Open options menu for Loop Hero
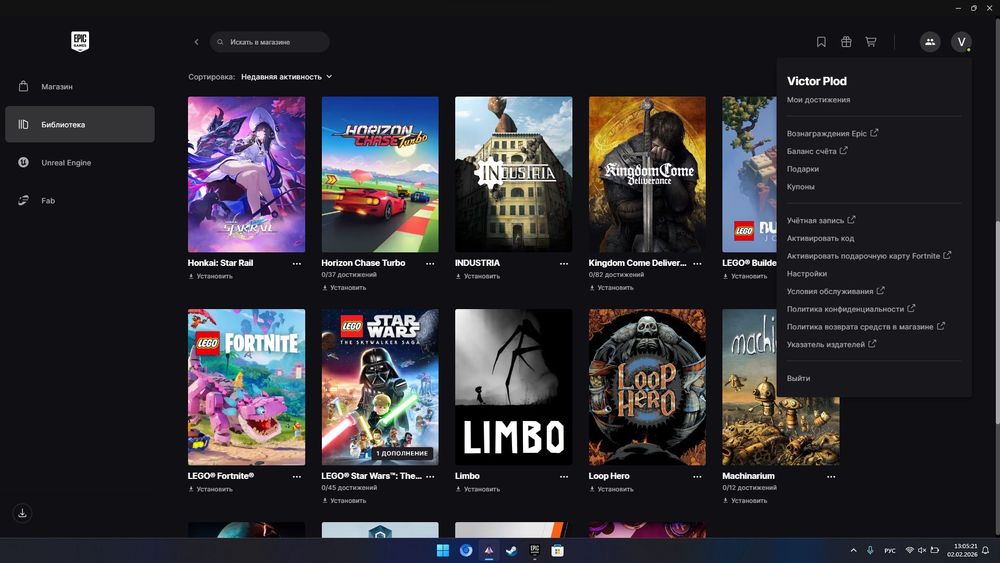The image size is (1000, 563). (698, 476)
